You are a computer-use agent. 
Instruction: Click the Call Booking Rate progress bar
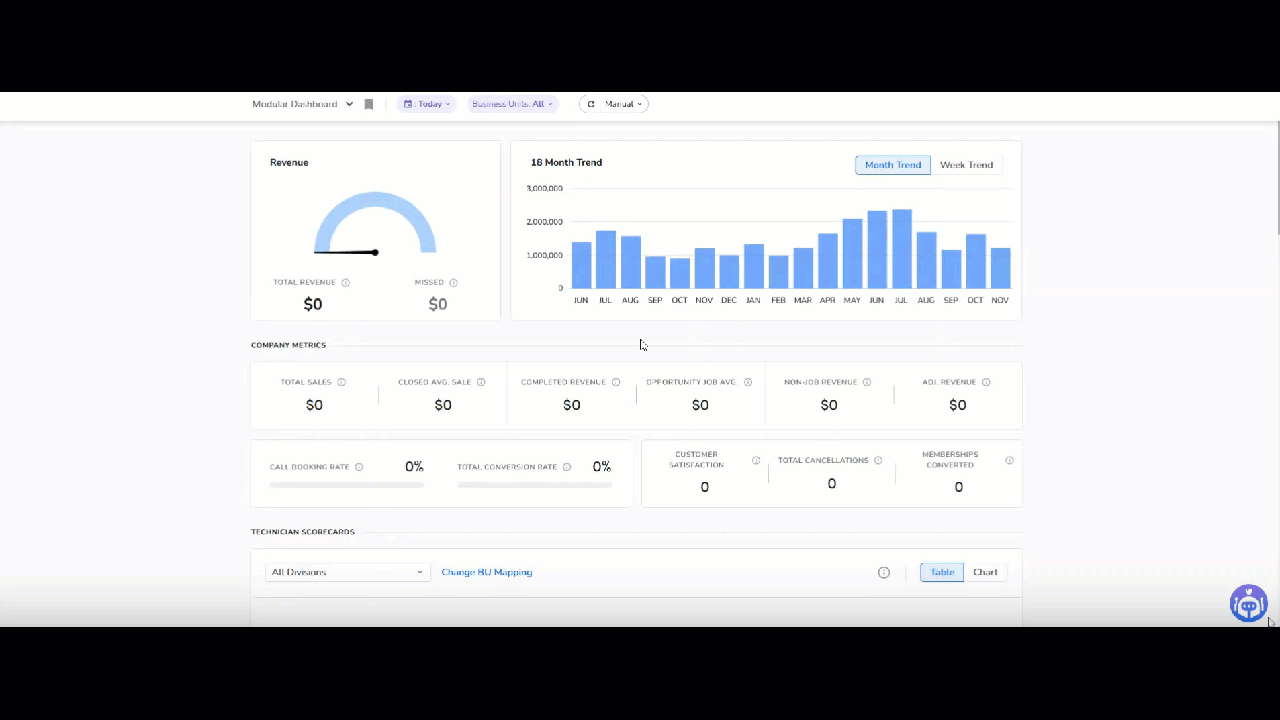tap(347, 485)
